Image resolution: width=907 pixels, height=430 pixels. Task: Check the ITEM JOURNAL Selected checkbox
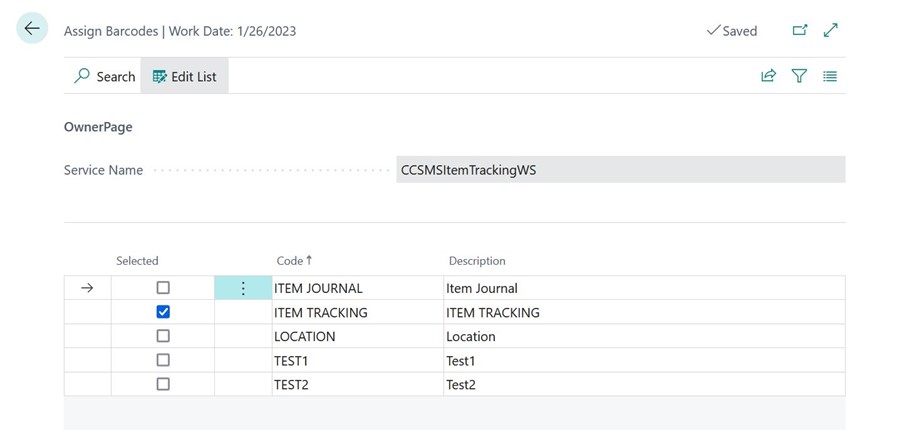pos(163,288)
